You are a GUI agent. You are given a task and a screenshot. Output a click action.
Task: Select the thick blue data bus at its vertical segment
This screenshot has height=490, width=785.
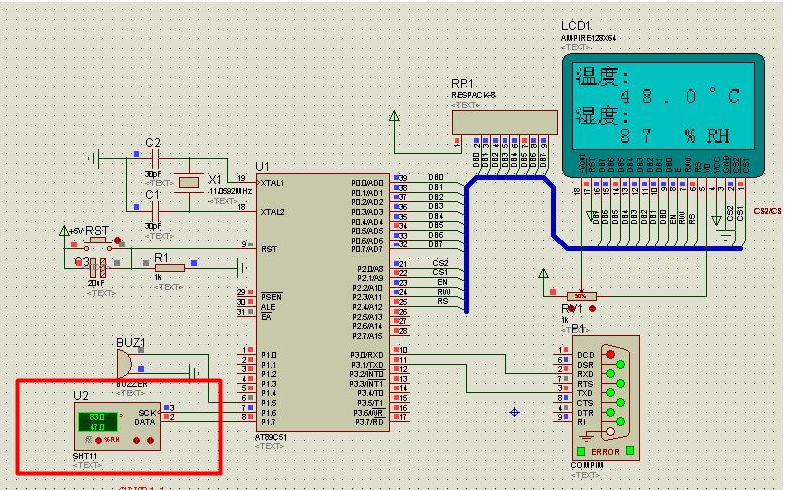[x=467, y=250]
